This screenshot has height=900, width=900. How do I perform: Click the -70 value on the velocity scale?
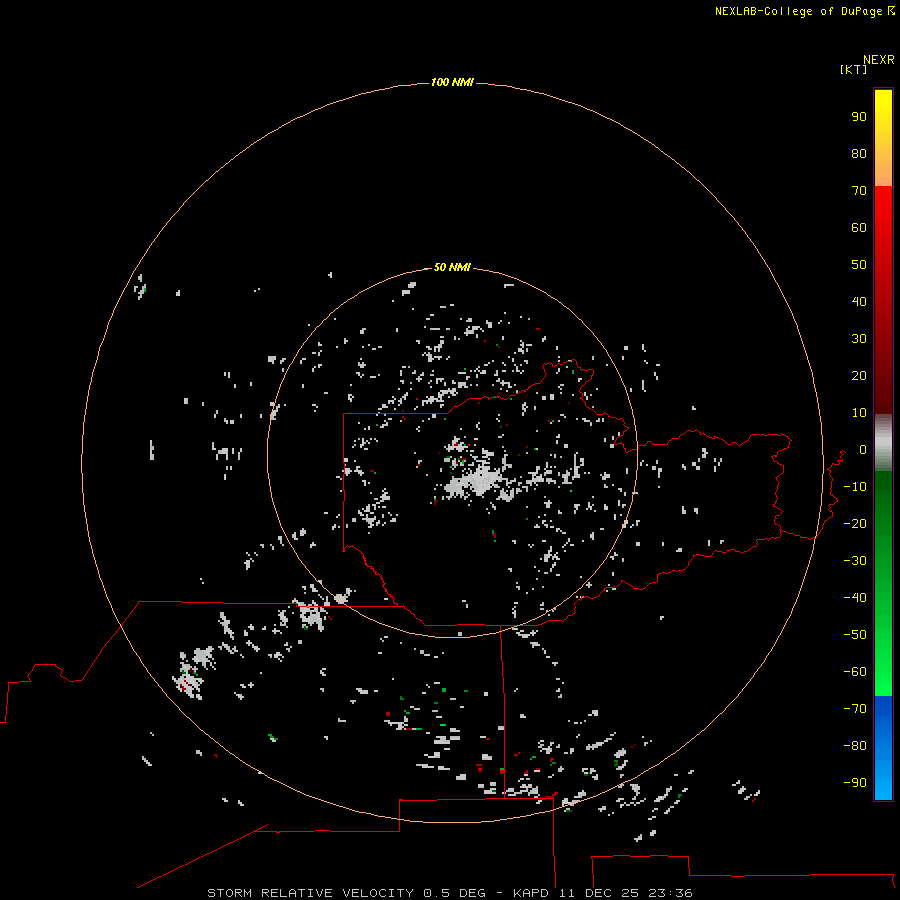point(855,709)
